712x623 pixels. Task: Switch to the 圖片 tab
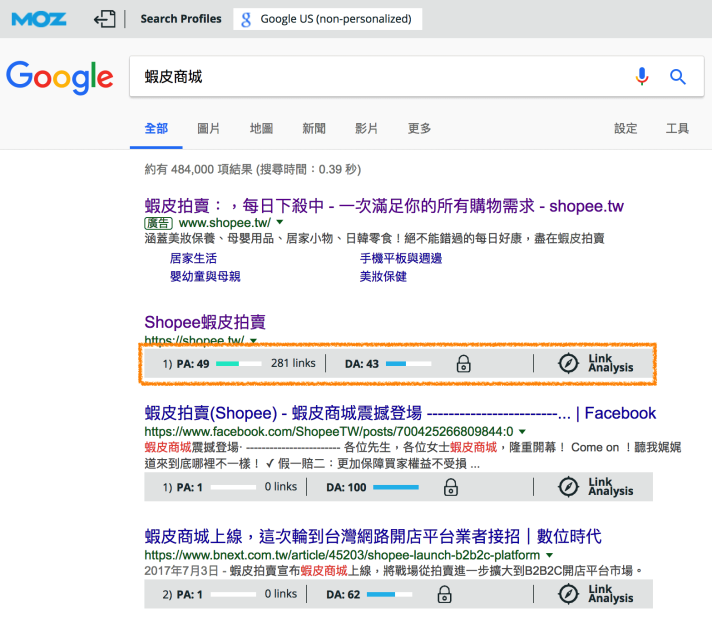pyautogui.click(x=208, y=129)
